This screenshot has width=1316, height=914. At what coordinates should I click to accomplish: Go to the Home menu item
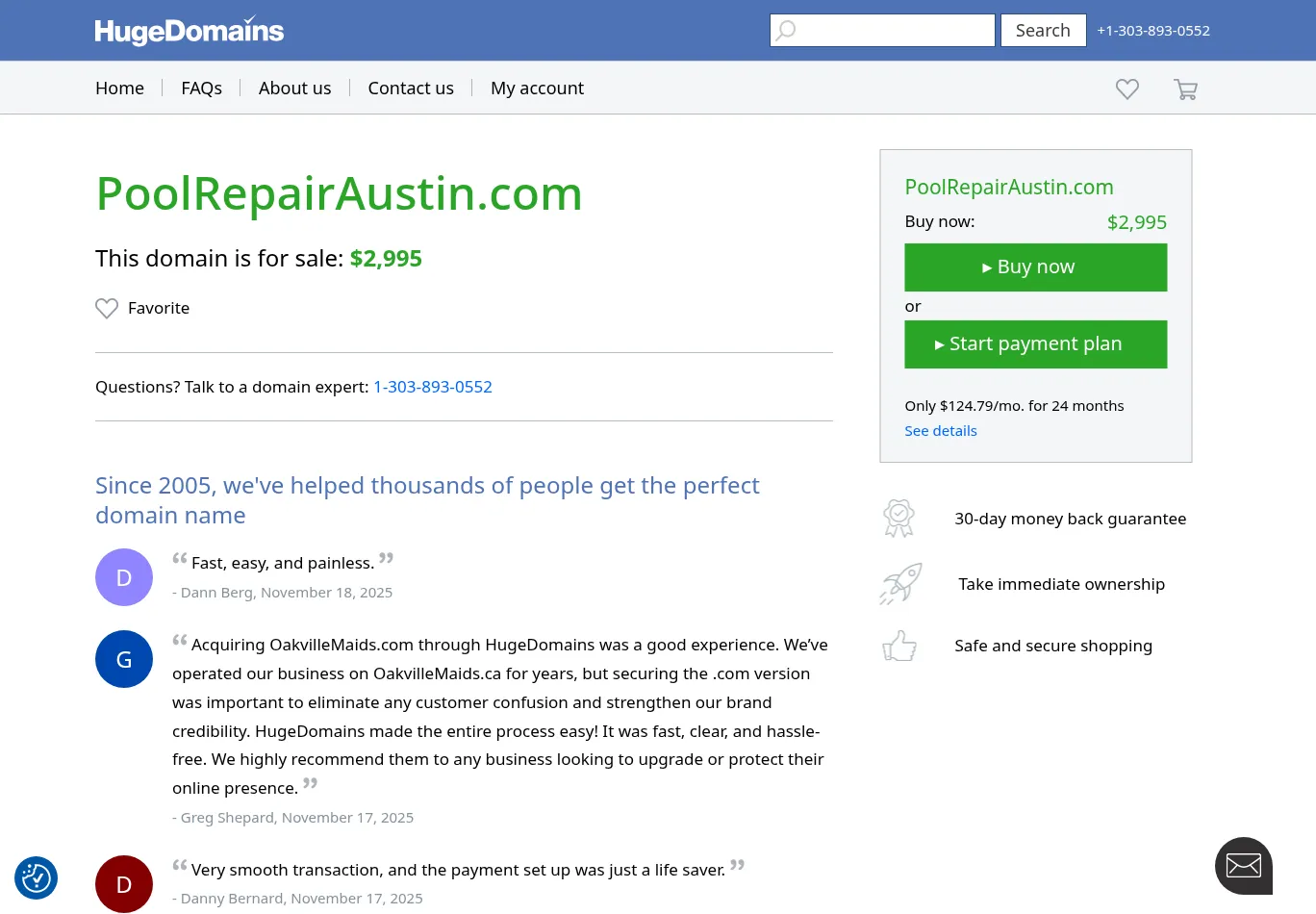coord(119,89)
